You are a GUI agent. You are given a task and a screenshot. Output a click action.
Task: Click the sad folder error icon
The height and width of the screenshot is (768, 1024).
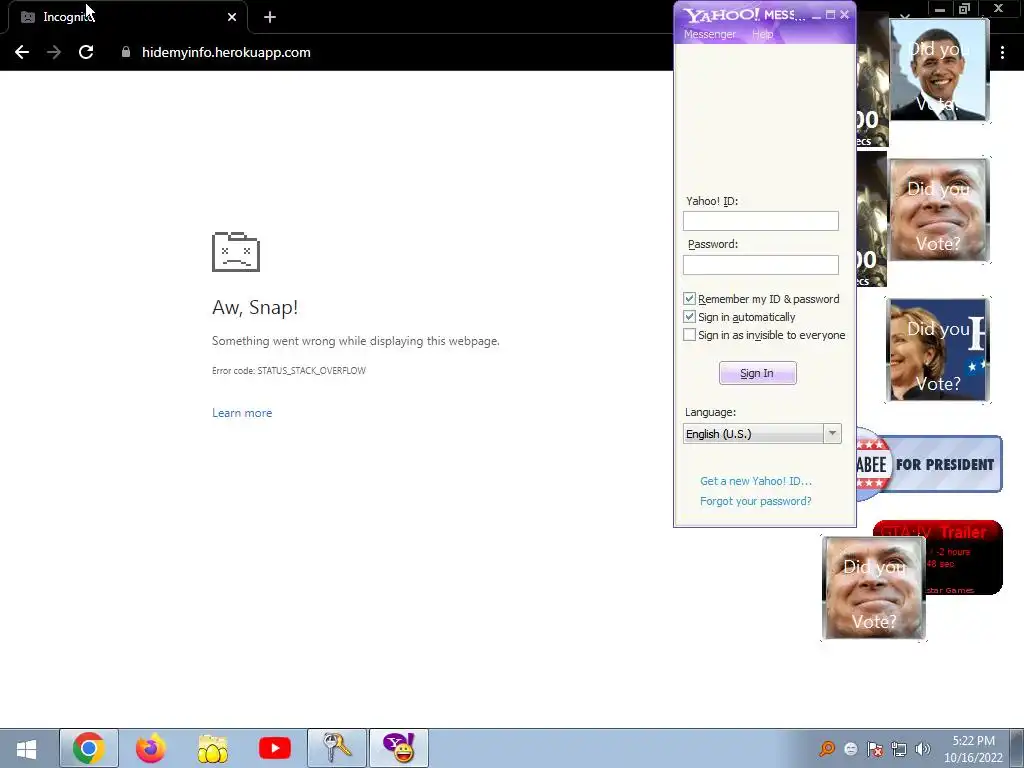point(236,252)
